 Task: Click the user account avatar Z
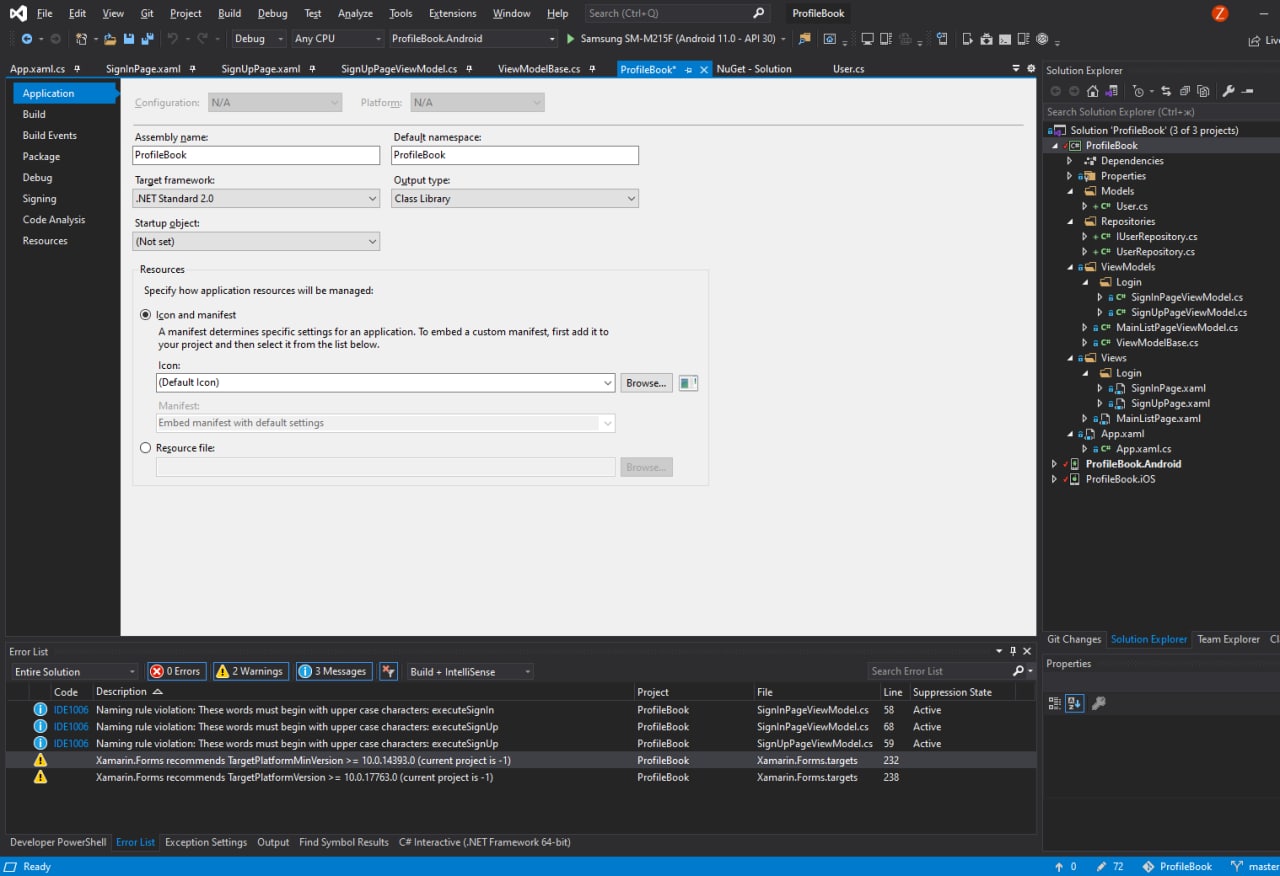pos(1219,13)
